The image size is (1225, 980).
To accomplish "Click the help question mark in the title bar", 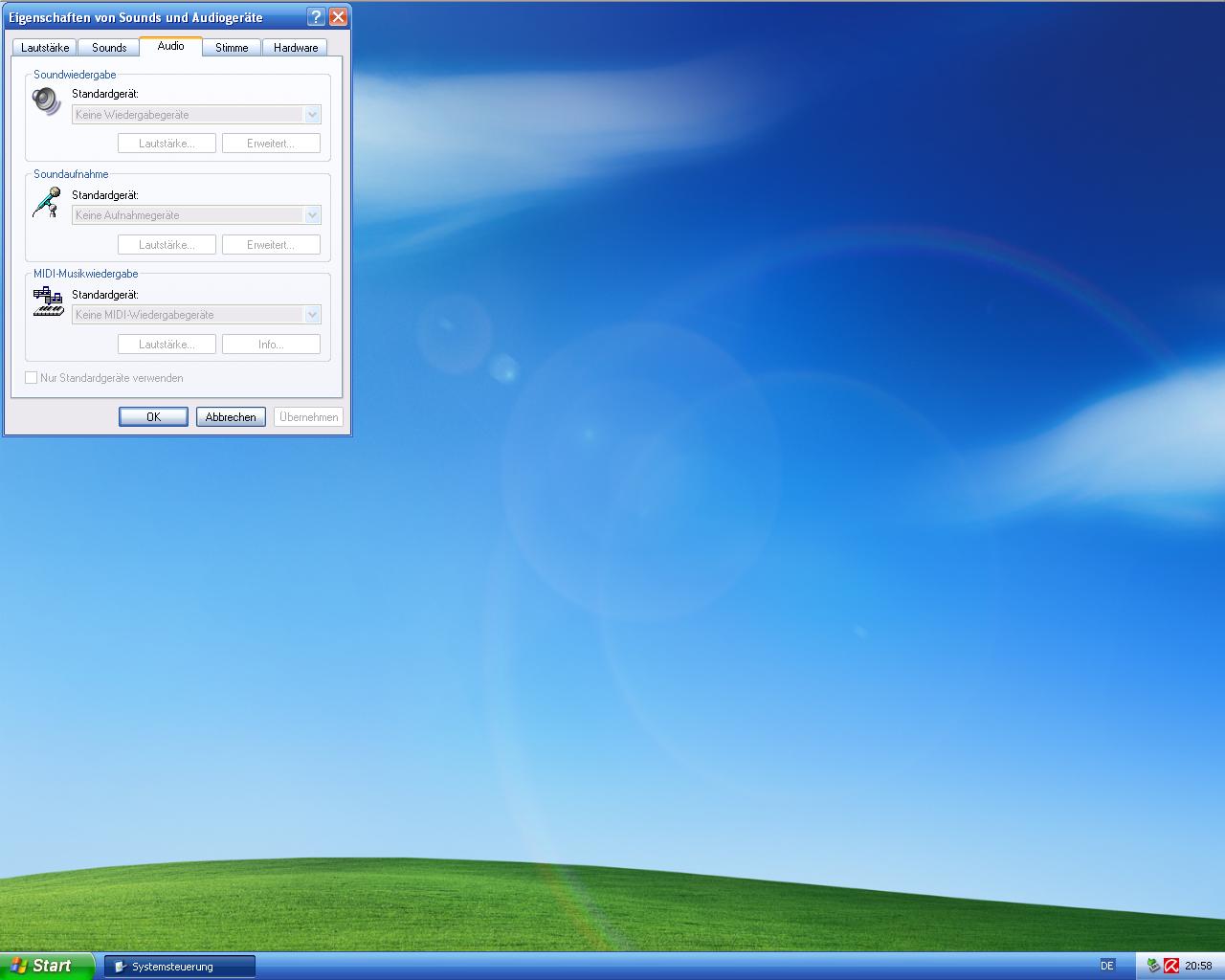I will point(317,17).
